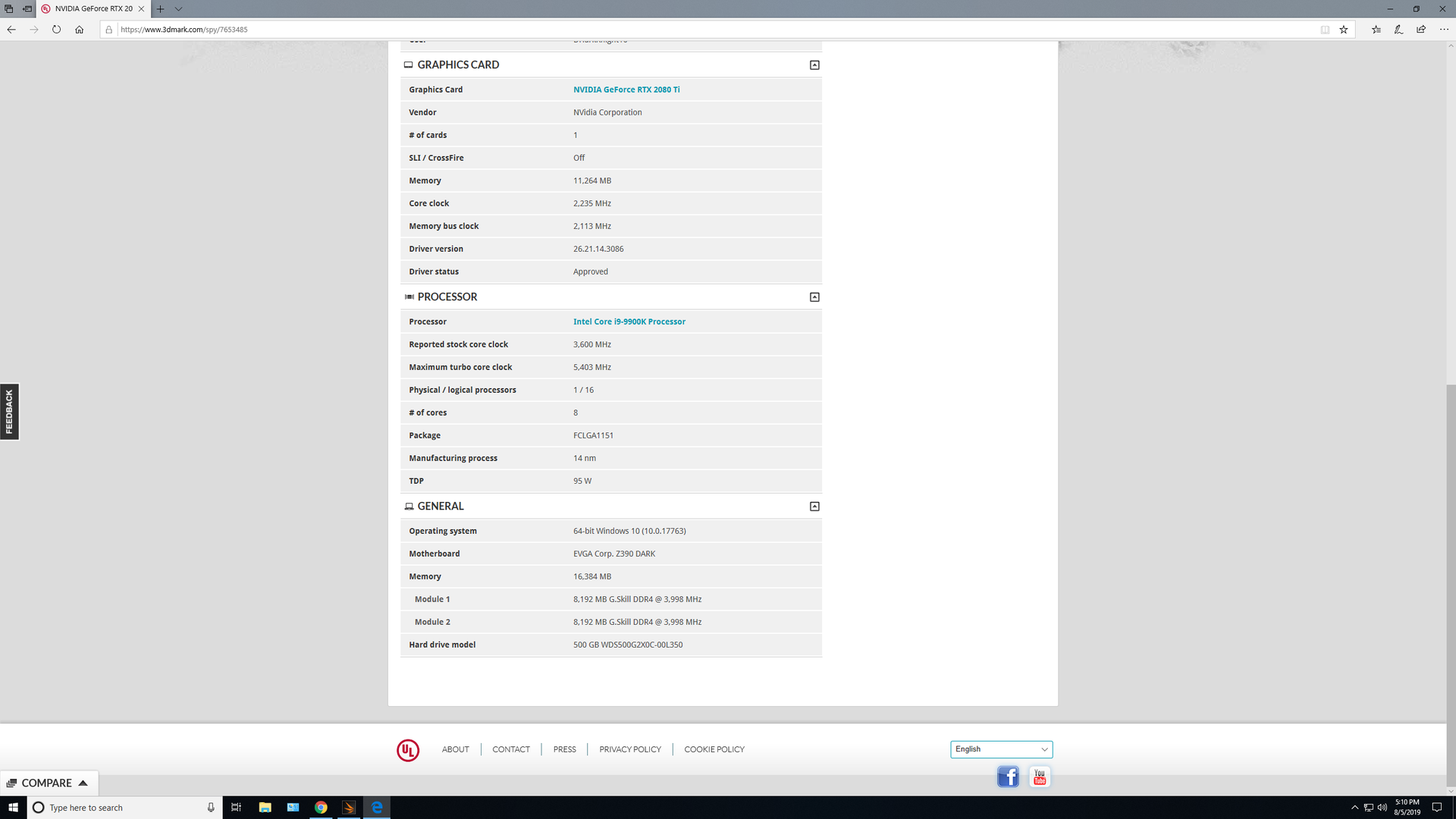Open the Action Center notifications
1456x819 pixels.
coord(1437,808)
